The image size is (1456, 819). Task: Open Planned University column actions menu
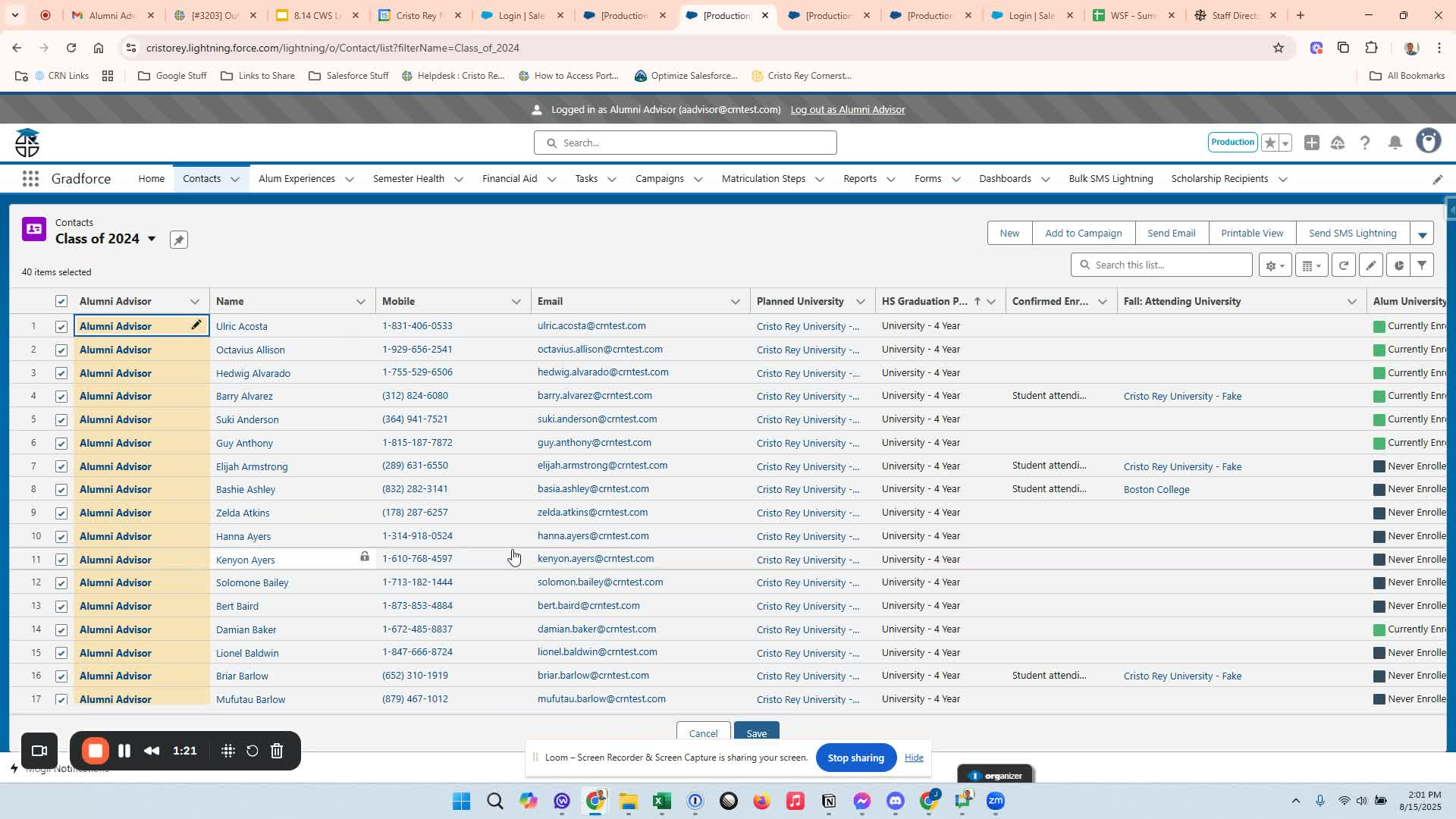point(860,302)
